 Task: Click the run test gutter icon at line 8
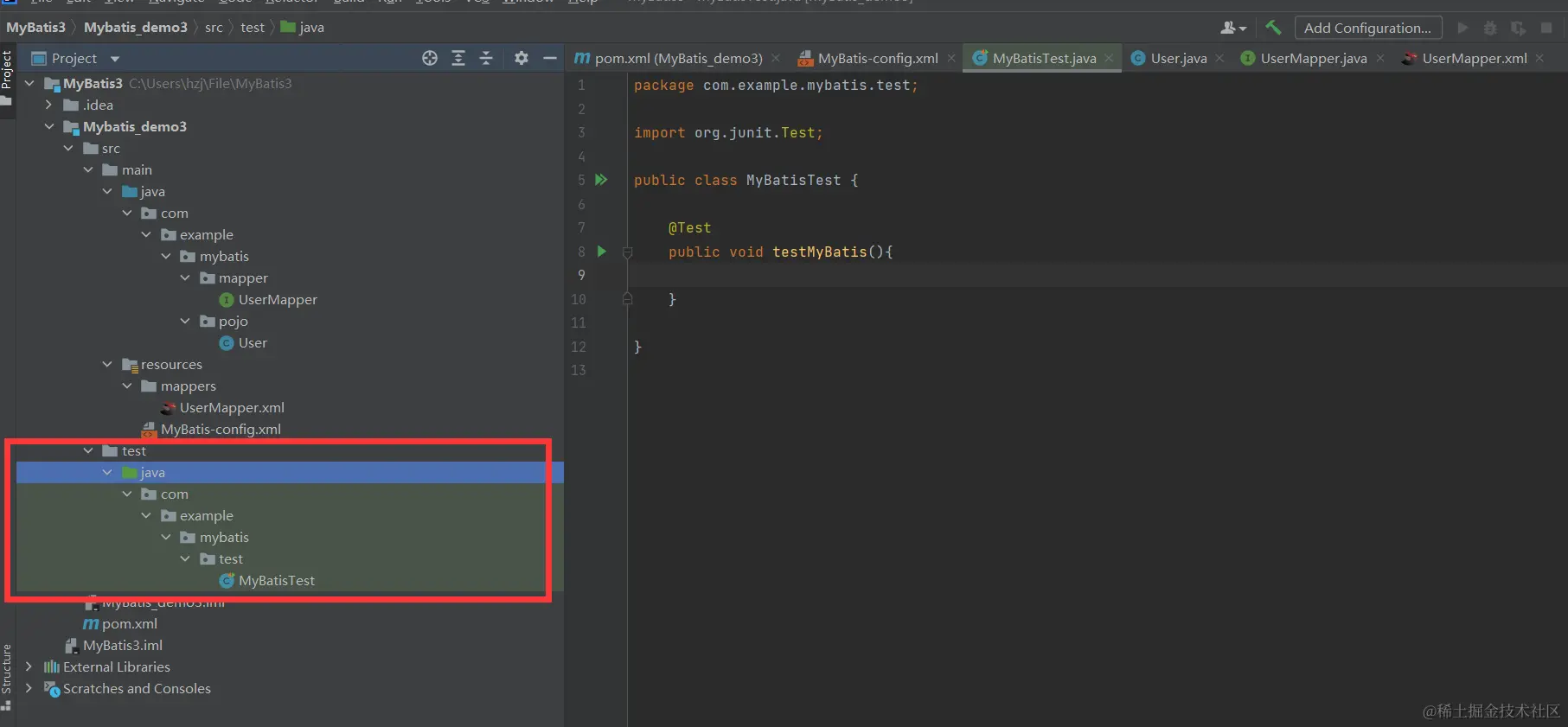[x=602, y=252]
